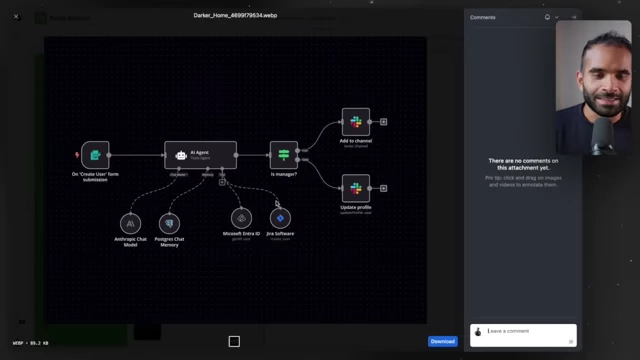The width and height of the screenshot is (640, 360).
Task: Click the webcam video overlay of the presenter
Action: (x=593, y=87)
